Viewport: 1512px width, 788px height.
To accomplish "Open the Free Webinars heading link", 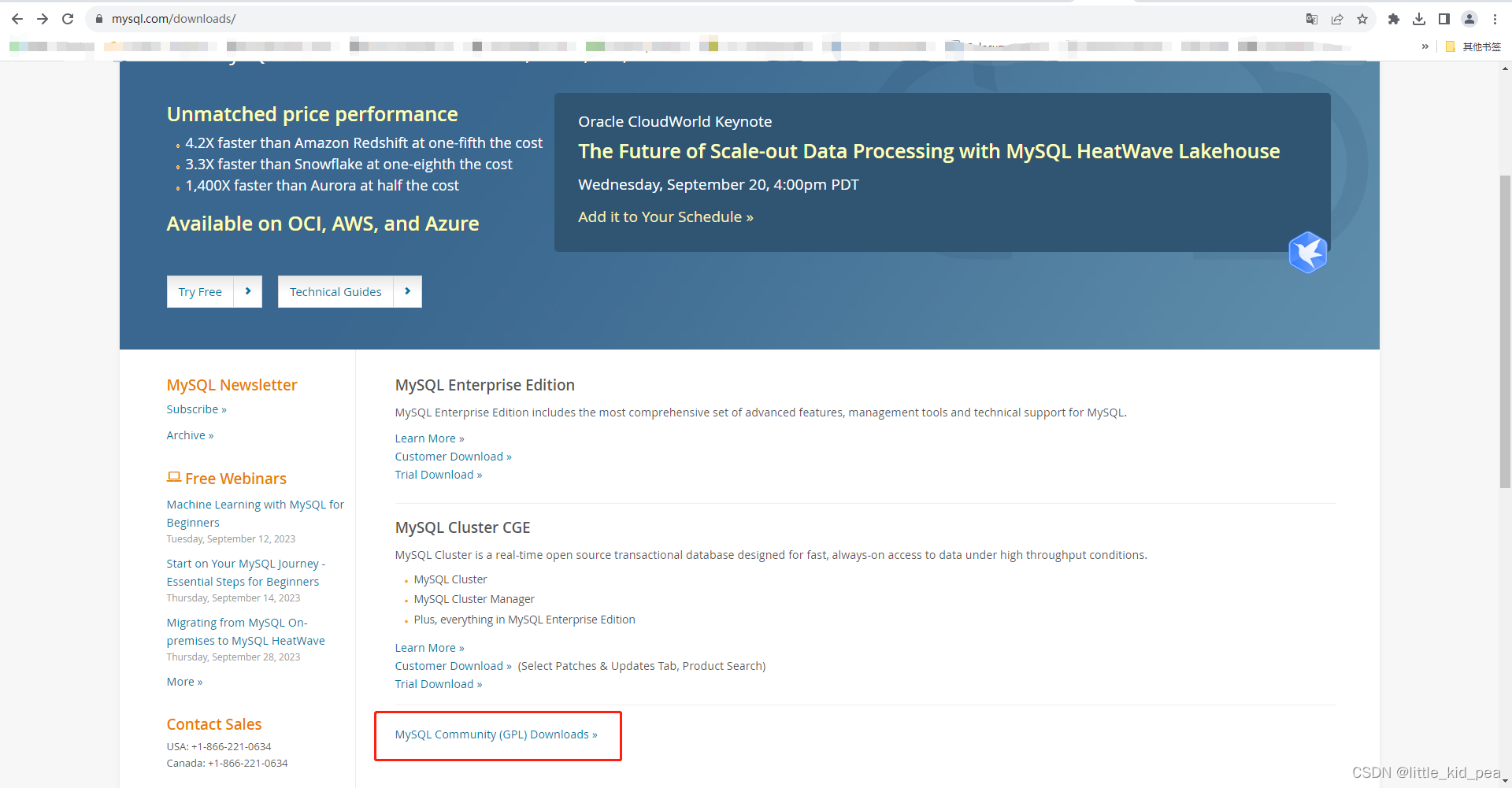I will tap(235, 479).
